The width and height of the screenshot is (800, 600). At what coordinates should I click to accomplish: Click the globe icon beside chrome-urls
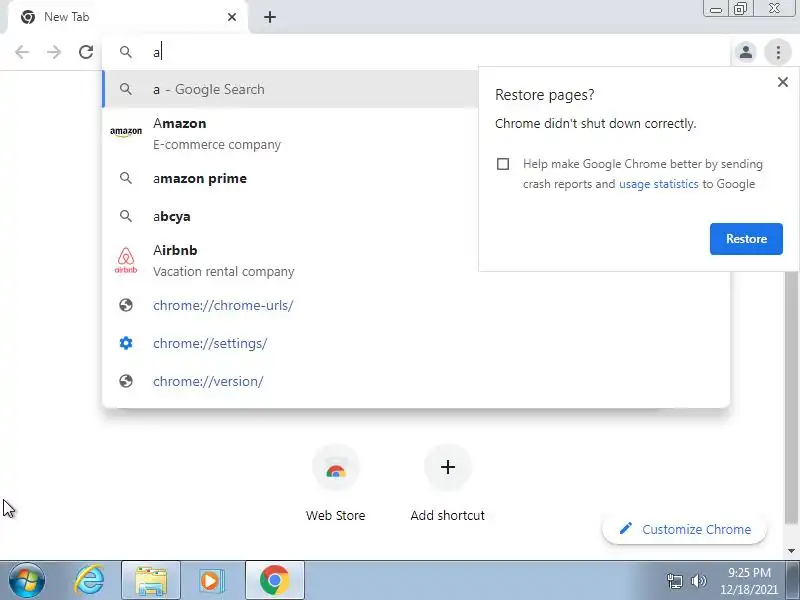pyautogui.click(x=126, y=305)
